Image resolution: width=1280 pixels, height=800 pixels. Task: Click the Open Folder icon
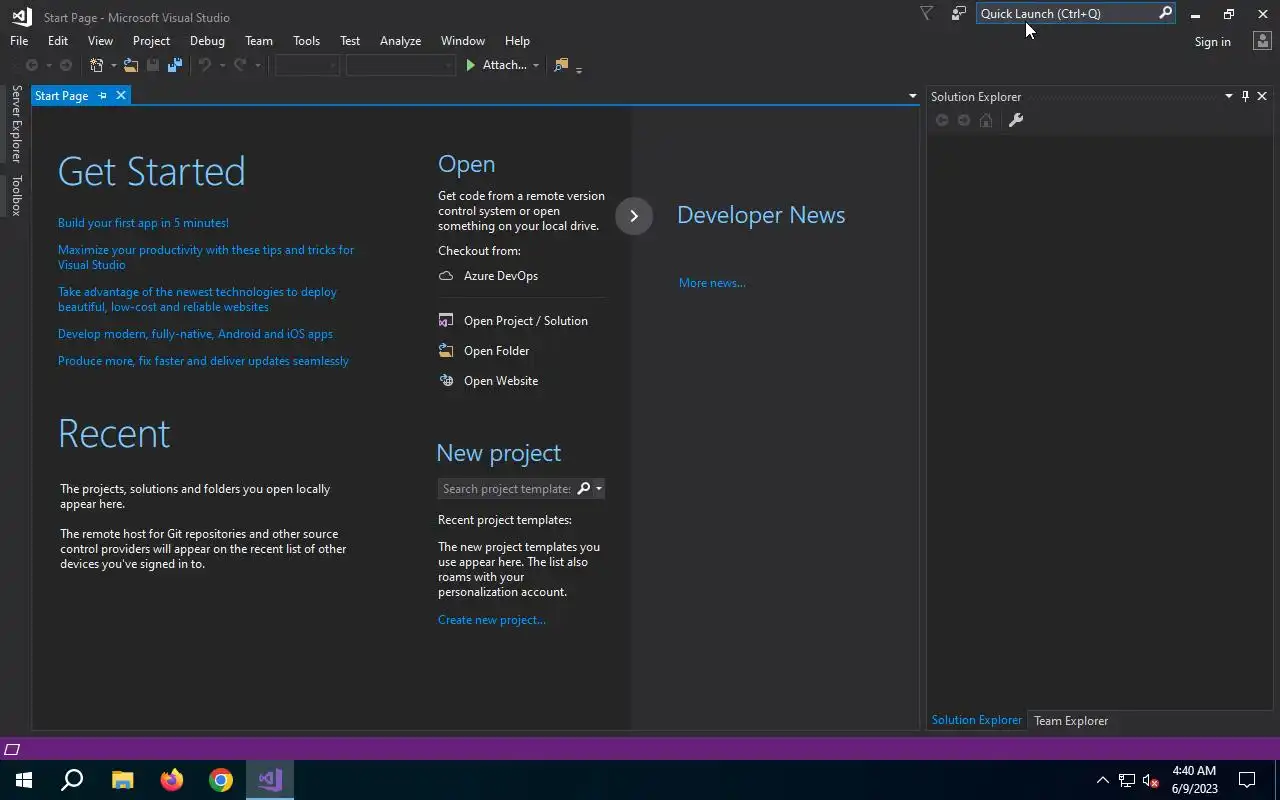coord(446,351)
